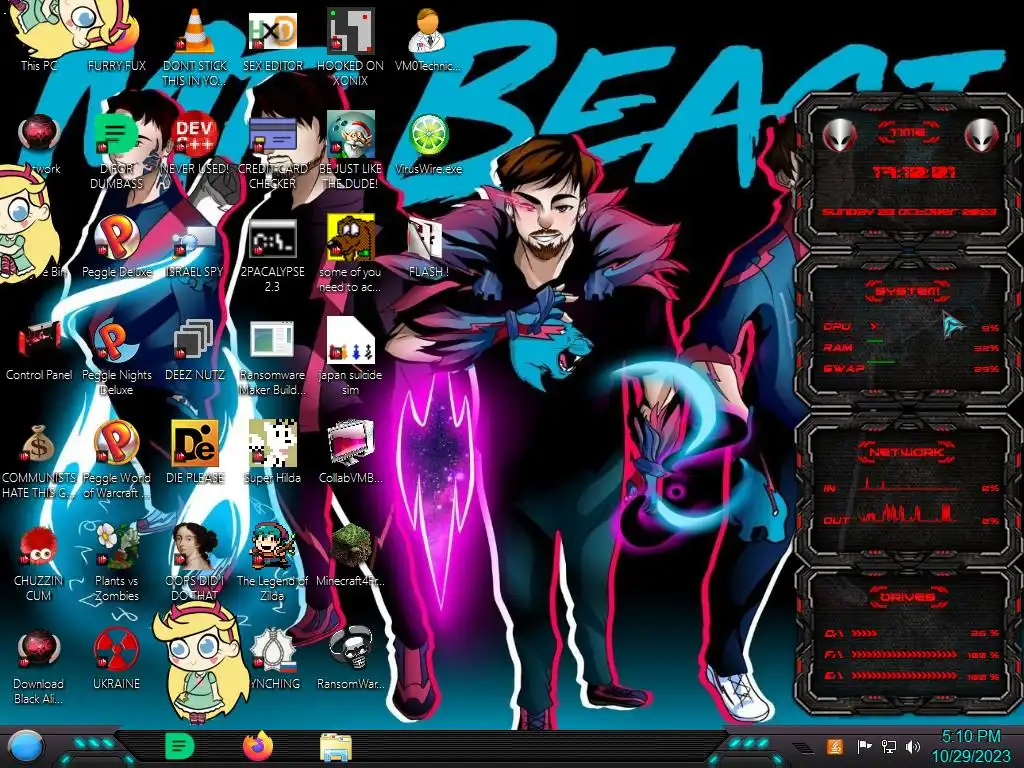1024x768 pixels.
Task: Open BE JUST LIKE THE DUDE! icon
Action: [x=350, y=150]
